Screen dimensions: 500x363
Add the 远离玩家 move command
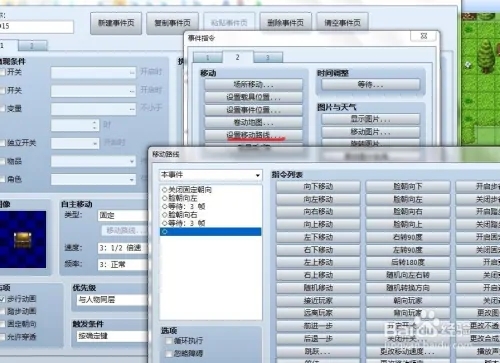point(318,313)
